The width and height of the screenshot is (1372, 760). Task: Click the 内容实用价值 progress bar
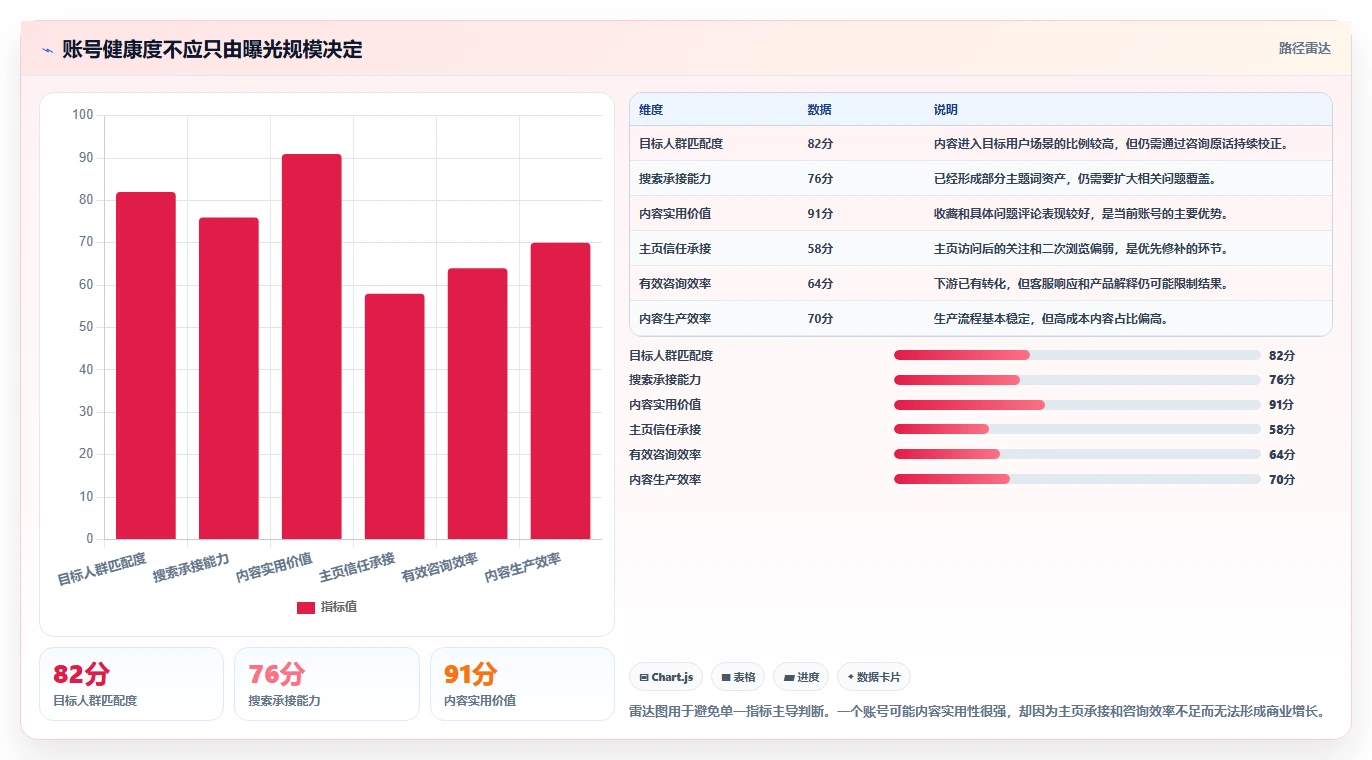click(x=1077, y=405)
